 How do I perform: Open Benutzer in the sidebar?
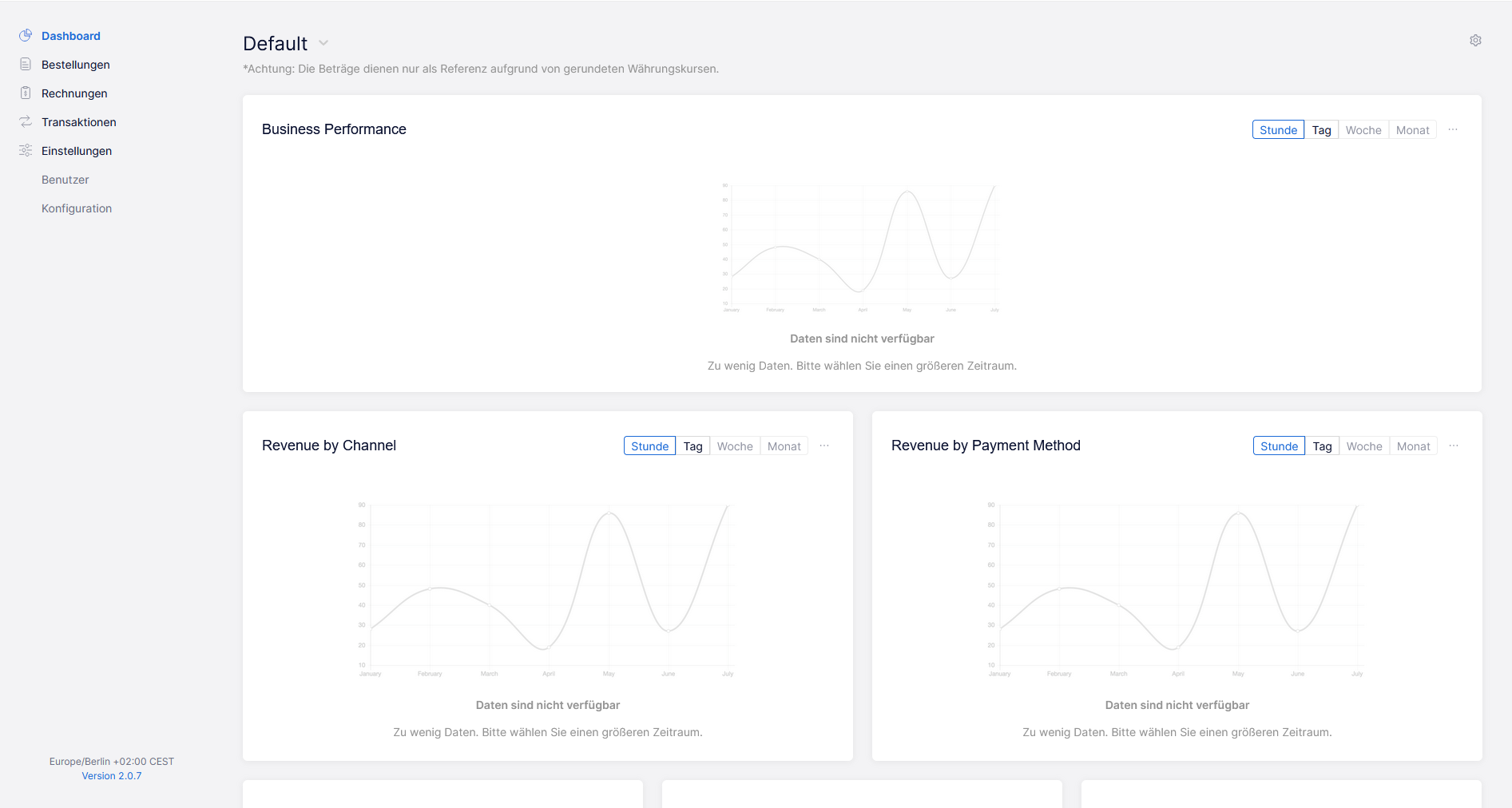65,180
